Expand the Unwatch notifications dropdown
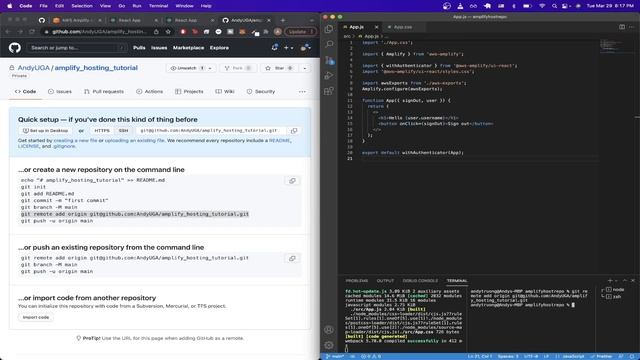Viewport: 640px width, 360px height. coord(192,68)
